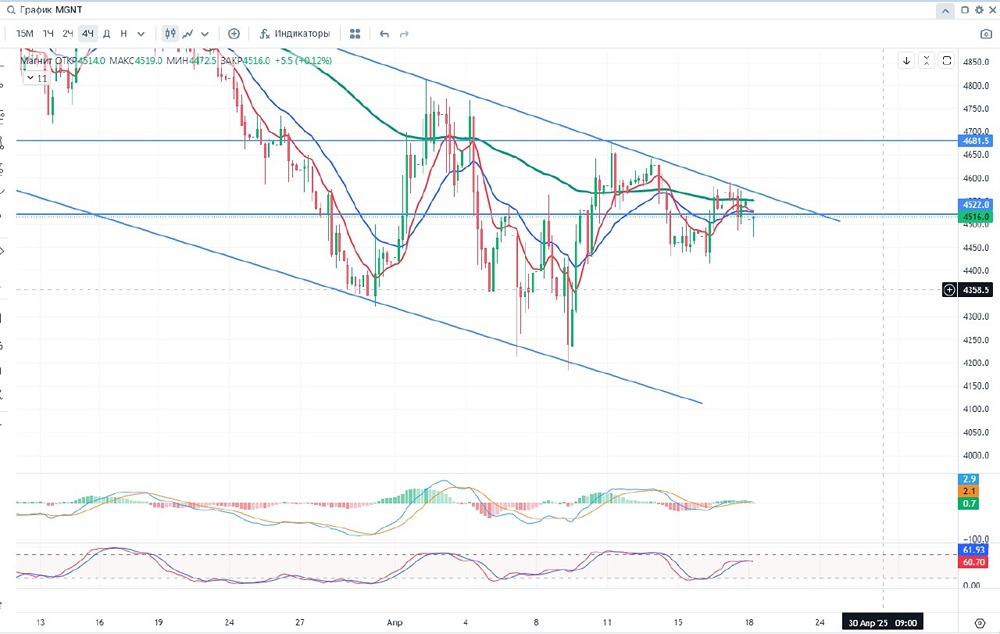Switch to the 2Ч timeframe

click(68, 34)
